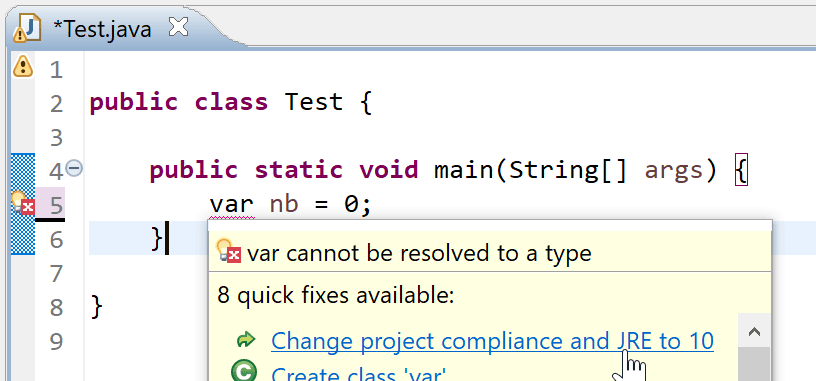The image size is (816, 381).
Task: Click the up arrow on the quick fix scrollbar
Action: point(754,331)
